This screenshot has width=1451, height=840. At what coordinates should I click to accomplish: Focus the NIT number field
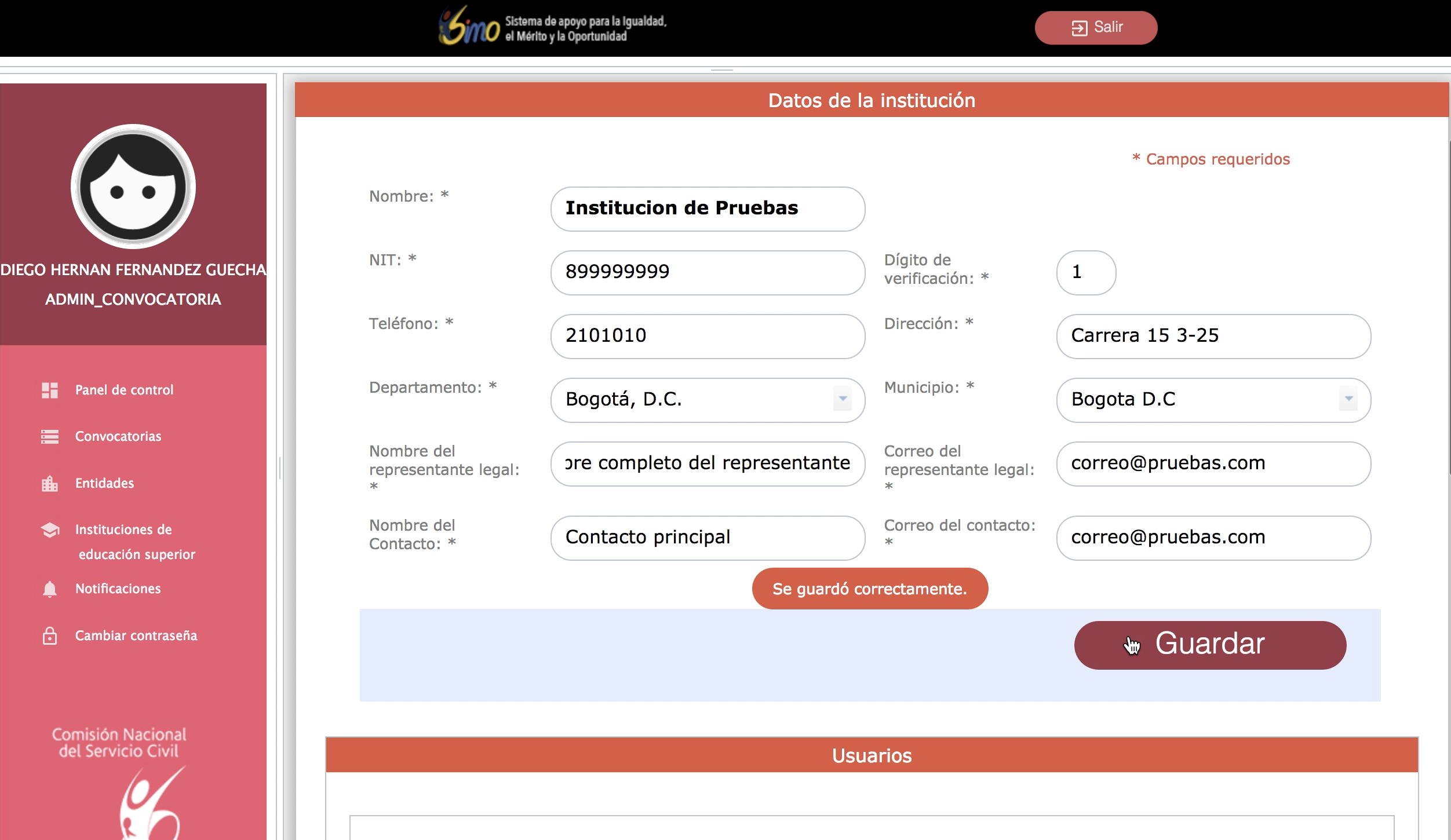[707, 272]
